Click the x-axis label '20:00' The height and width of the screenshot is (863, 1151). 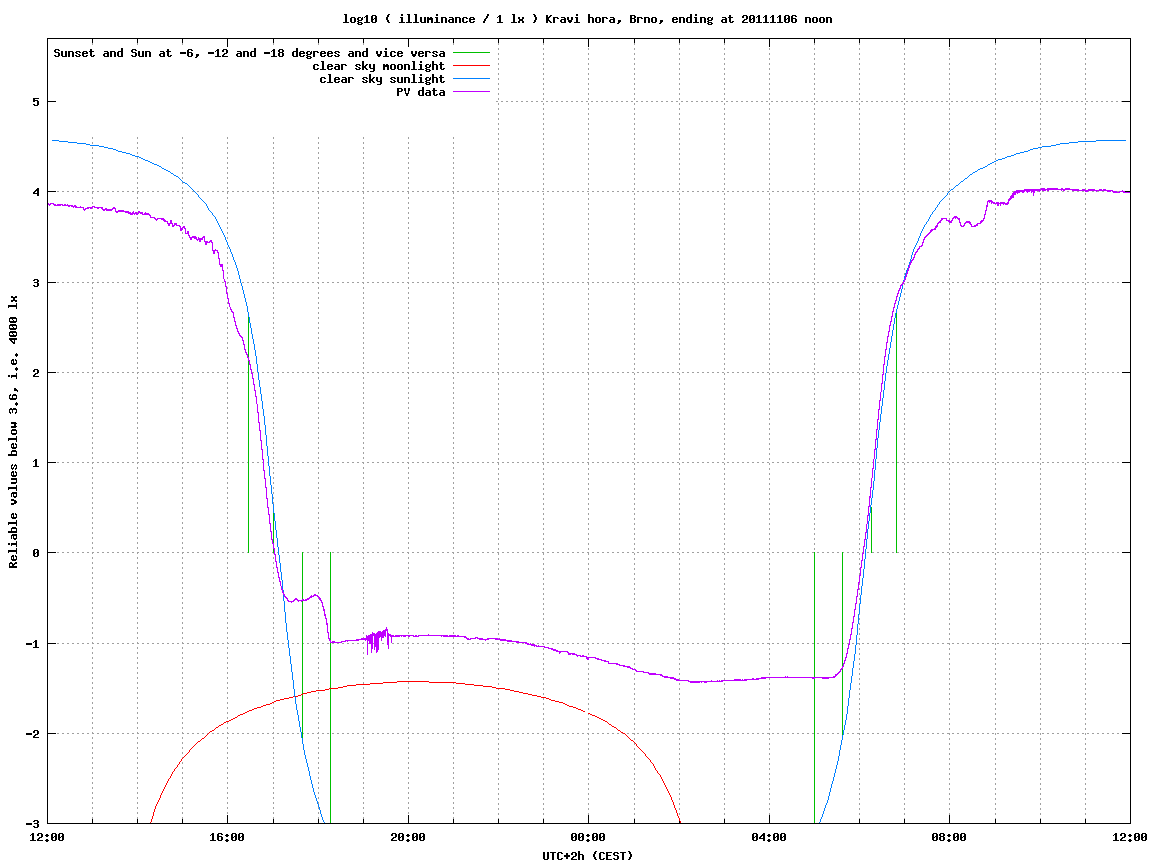click(x=408, y=837)
